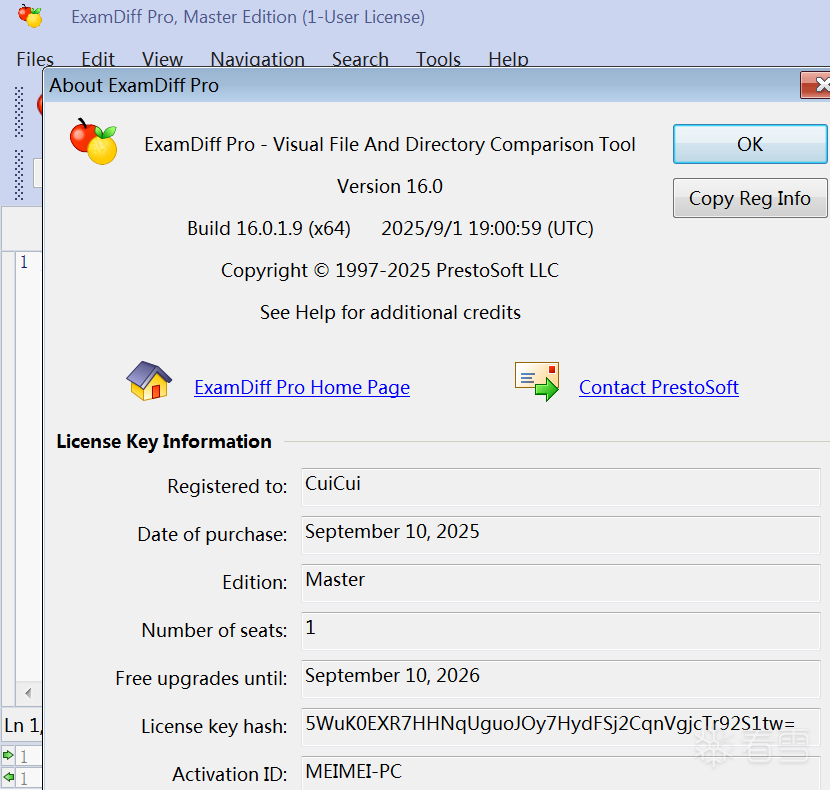Viewport: 830px width, 790px height.
Task: Click build timestamp 2025/9/1 19:00:59 (UTC)
Action: click(x=488, y=228)
